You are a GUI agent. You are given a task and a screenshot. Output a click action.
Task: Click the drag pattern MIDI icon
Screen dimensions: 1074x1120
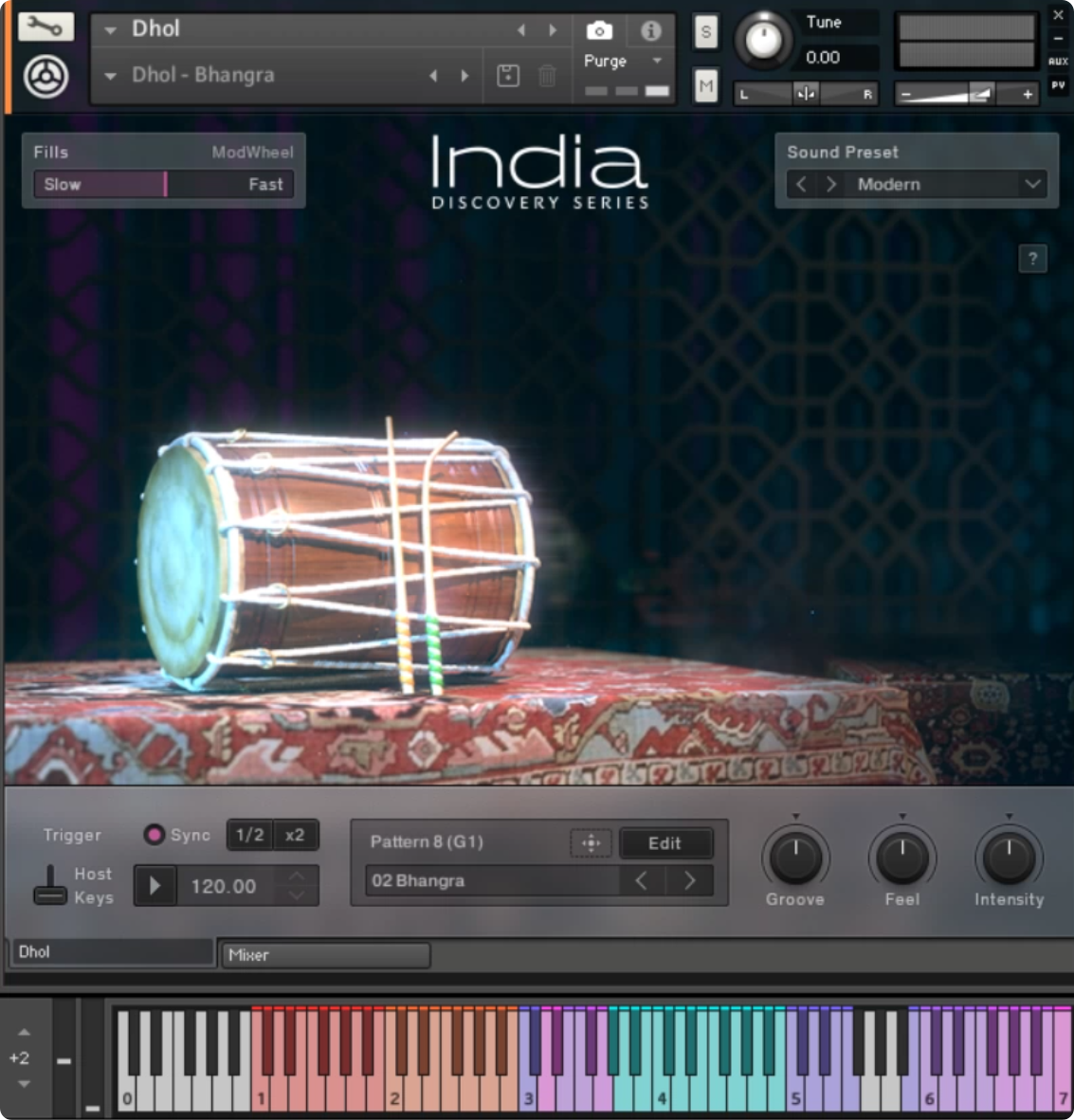tap(591, 843)
